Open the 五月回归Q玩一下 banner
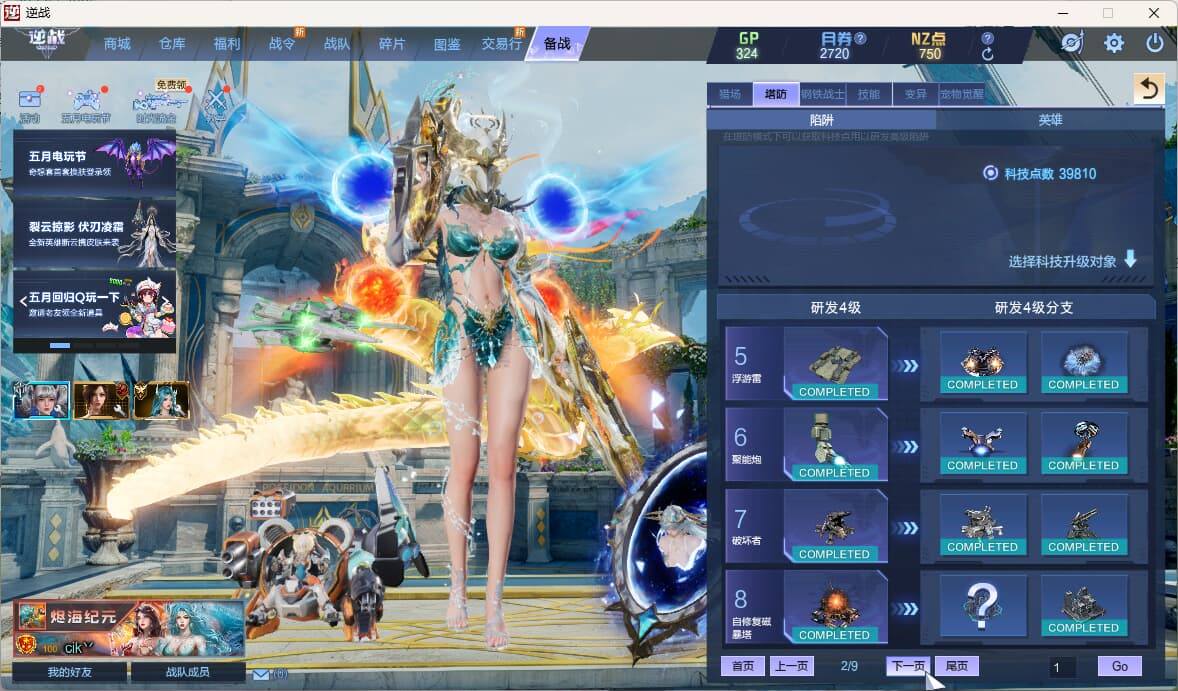This screenshot has height=691, width=1178. (95, 303)
